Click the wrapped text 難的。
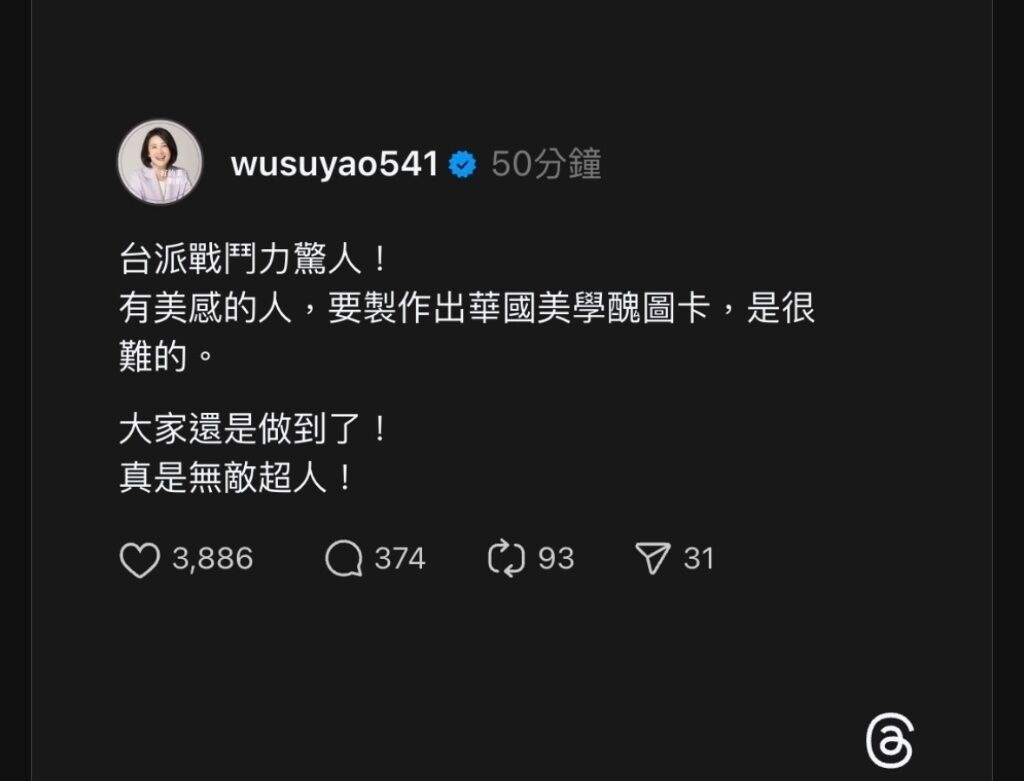Image resolution: width=1024 pixels, height=781 pixels. click(167, 357)
